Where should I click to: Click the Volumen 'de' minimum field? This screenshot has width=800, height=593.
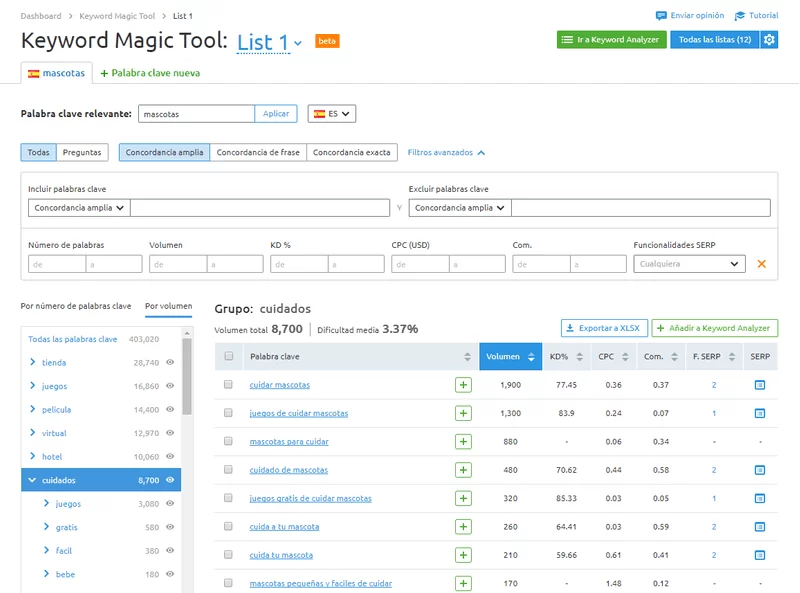(178, 264)
